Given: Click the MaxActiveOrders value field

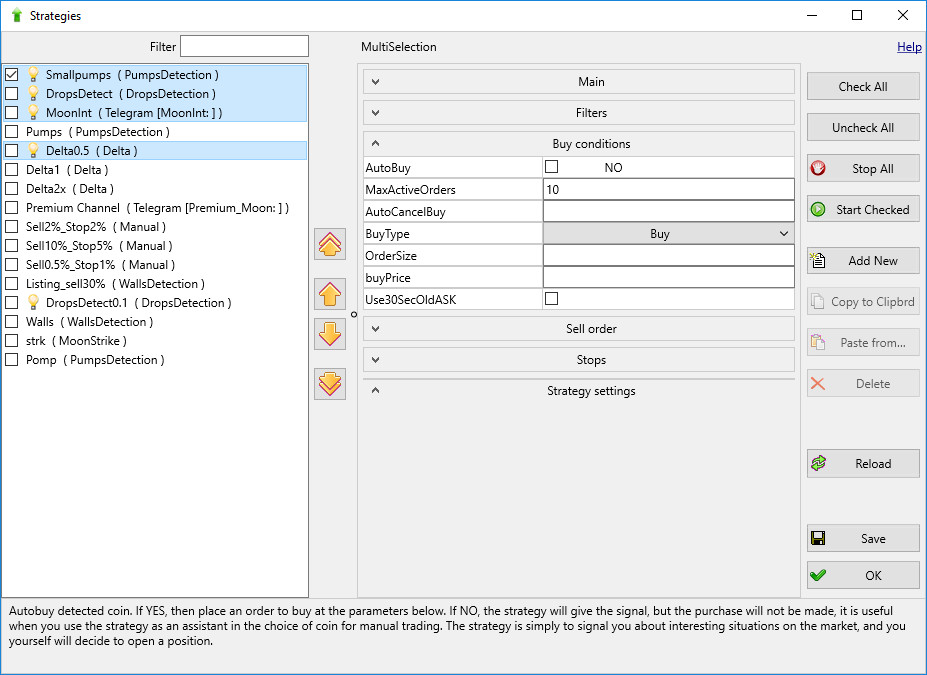Looking at the screenshot, I should click(669, 189).
